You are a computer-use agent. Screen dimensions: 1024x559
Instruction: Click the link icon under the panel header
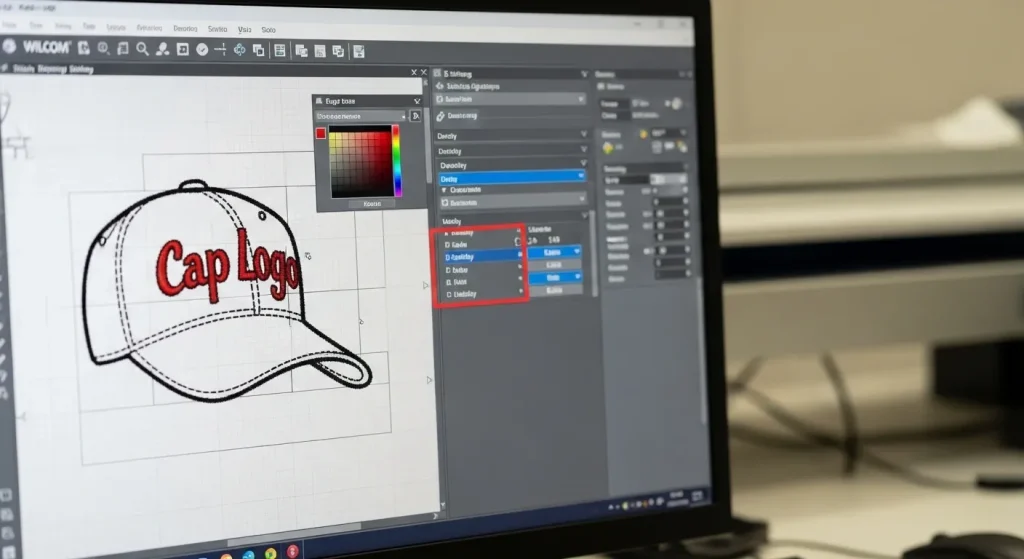point(440,116)
